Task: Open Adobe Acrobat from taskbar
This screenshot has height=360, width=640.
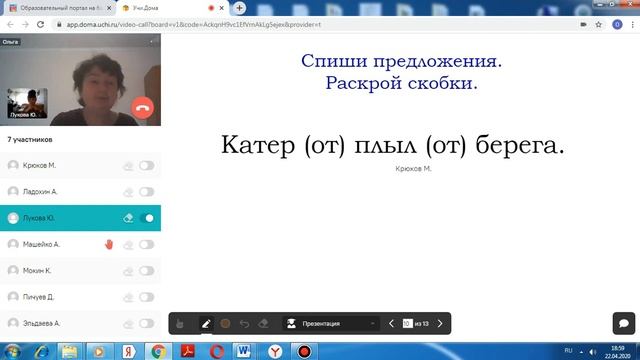Action: pyautogui.click(x=188, y=351)
